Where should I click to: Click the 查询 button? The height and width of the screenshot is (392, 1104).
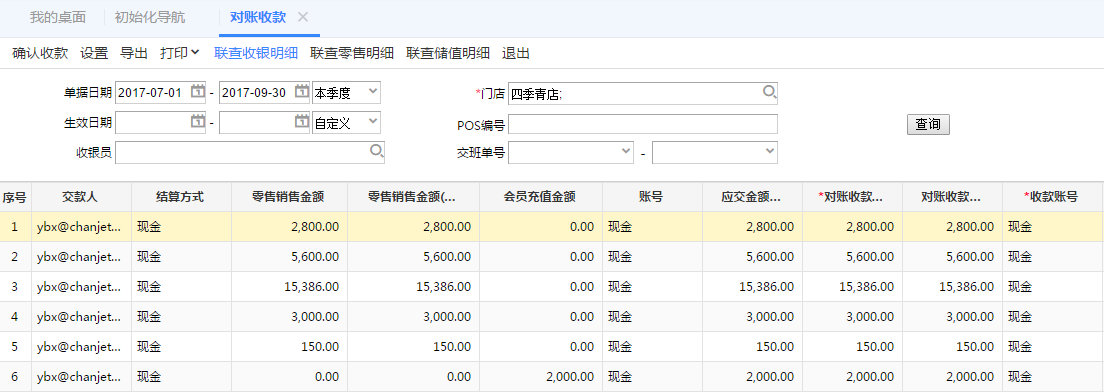coord(928,125)
